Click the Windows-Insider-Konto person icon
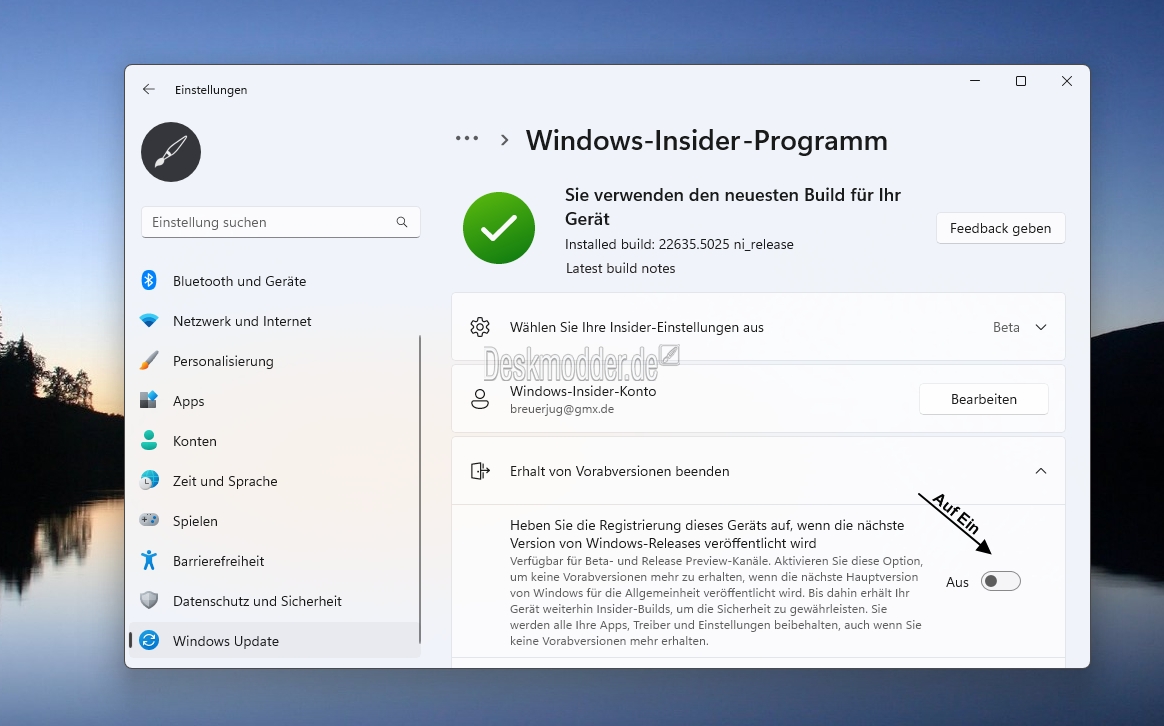The height and width of the screenshot is (726, 1164). [x=480, y=399]
